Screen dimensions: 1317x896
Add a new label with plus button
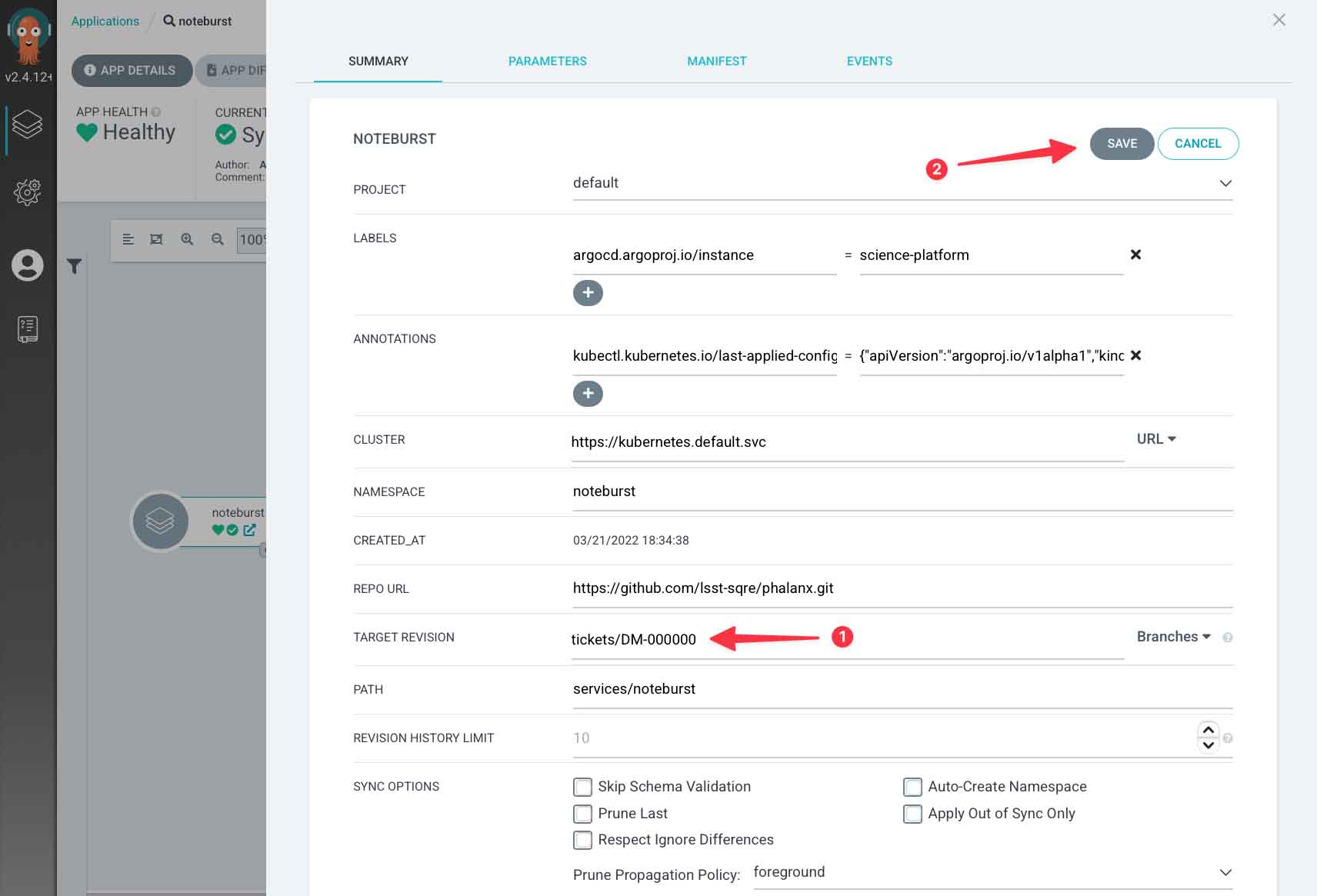[588, 293]
